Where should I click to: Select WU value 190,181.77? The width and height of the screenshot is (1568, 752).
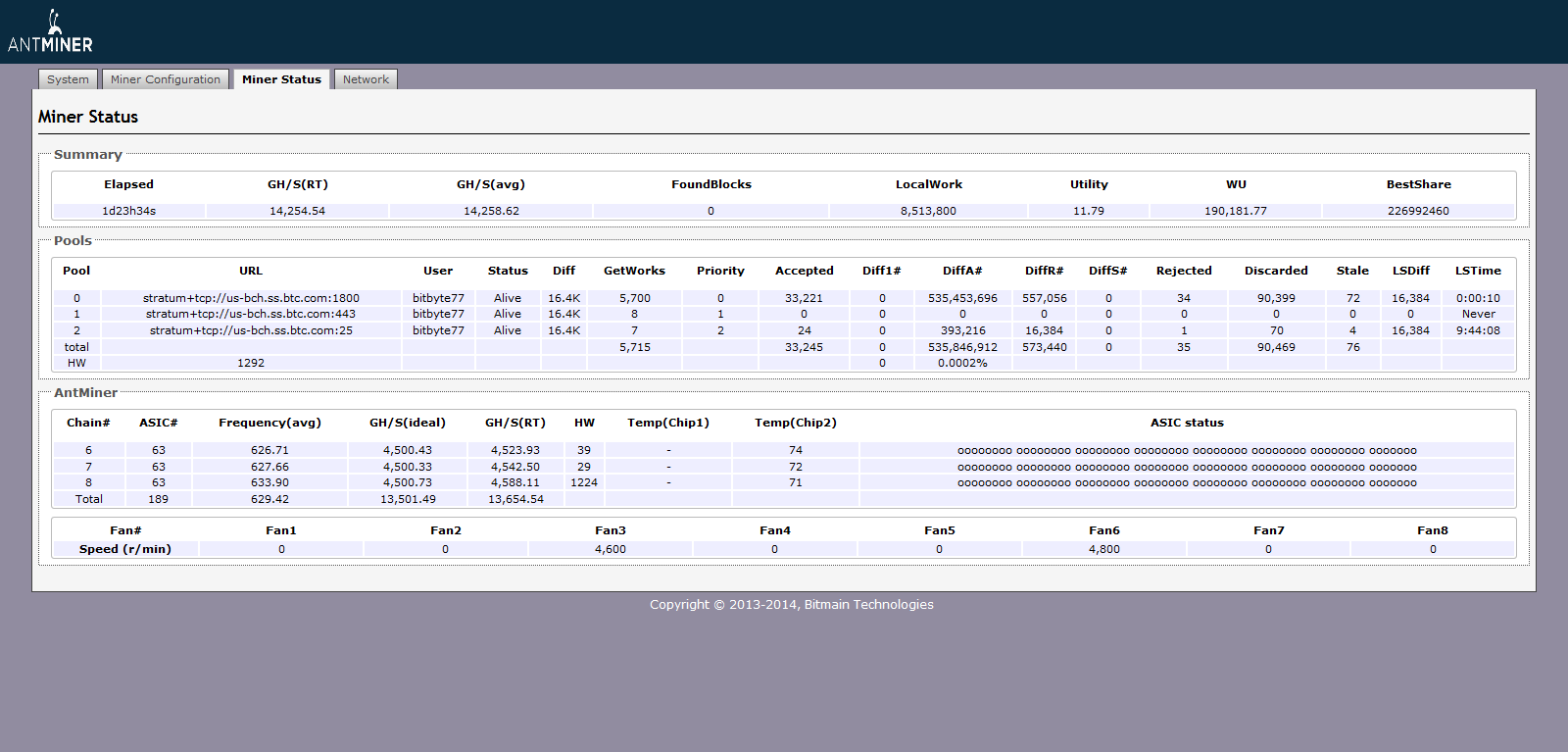point(1236,211)
